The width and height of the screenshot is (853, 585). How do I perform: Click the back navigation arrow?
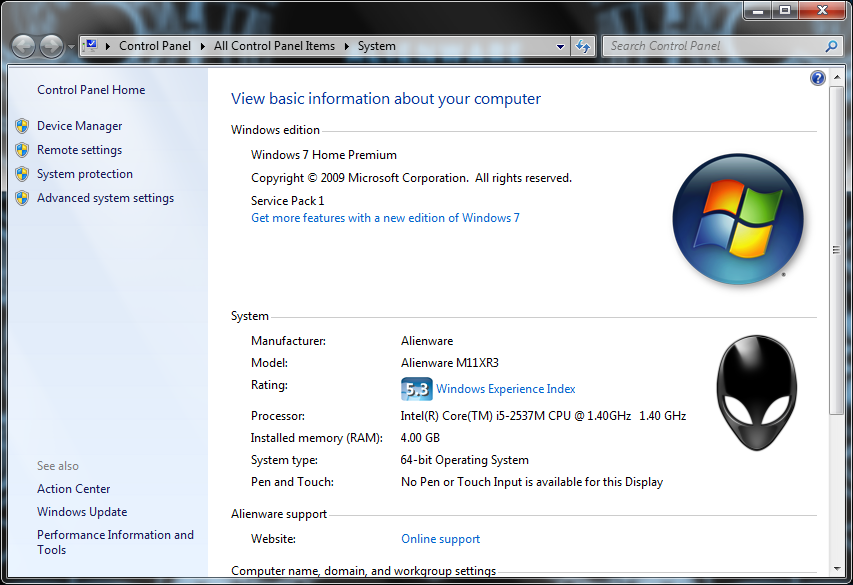(22, 45)
